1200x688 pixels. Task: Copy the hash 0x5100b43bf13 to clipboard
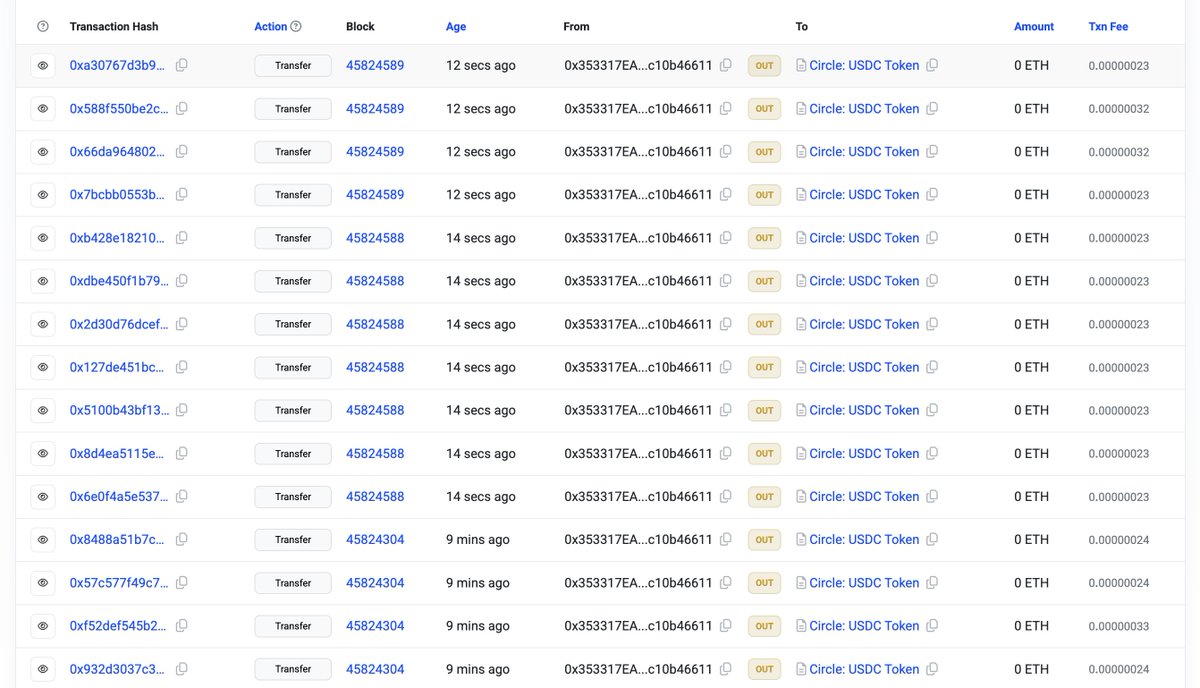click(x=181, y=410)
